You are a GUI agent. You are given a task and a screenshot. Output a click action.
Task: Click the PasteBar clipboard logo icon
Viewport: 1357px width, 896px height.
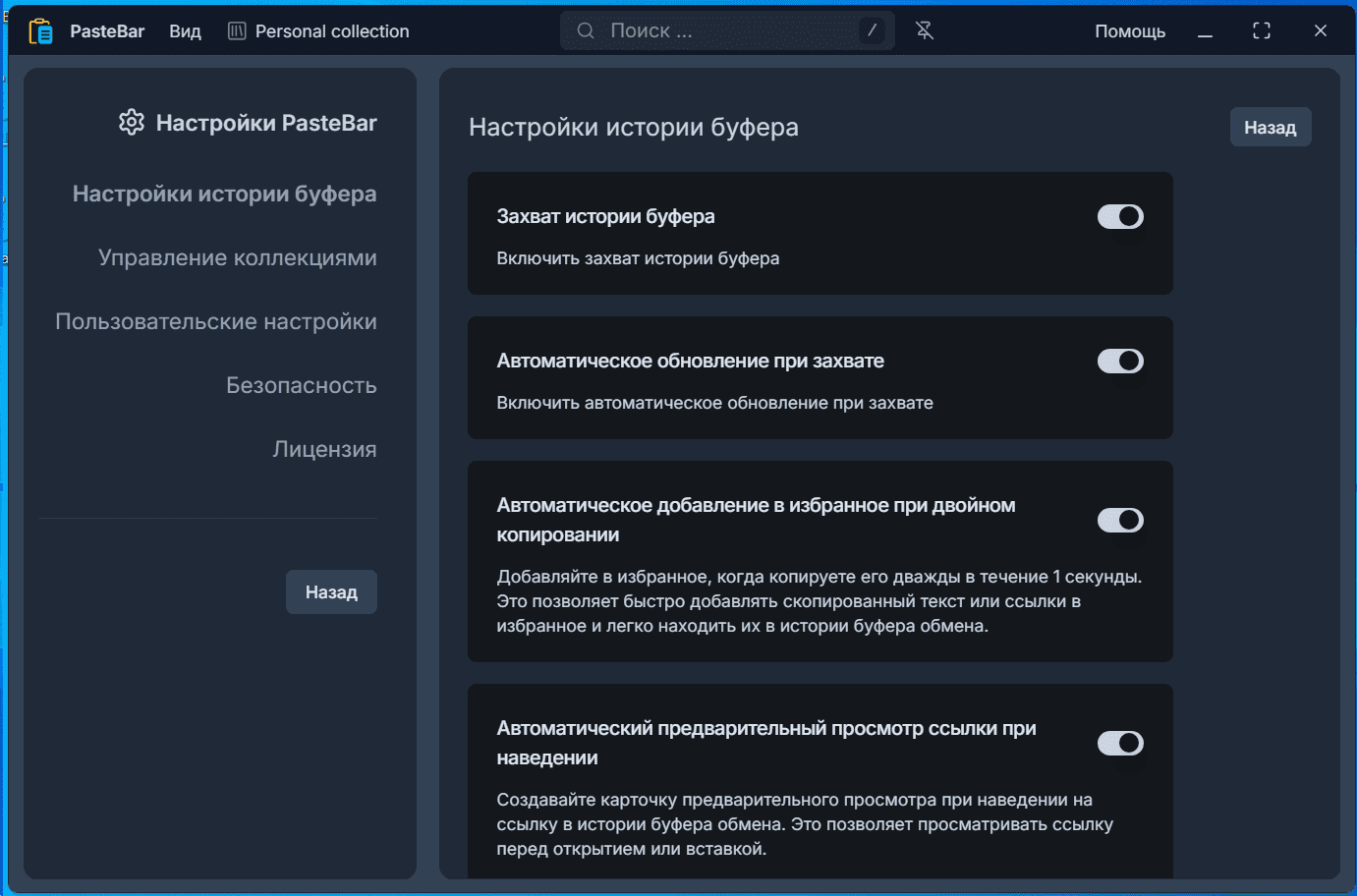(40, 31)
